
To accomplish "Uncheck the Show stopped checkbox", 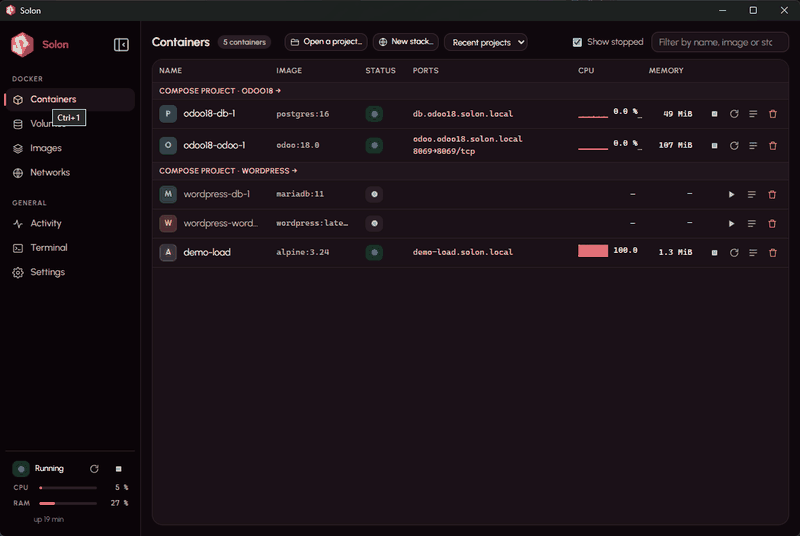I will [577, 42].
